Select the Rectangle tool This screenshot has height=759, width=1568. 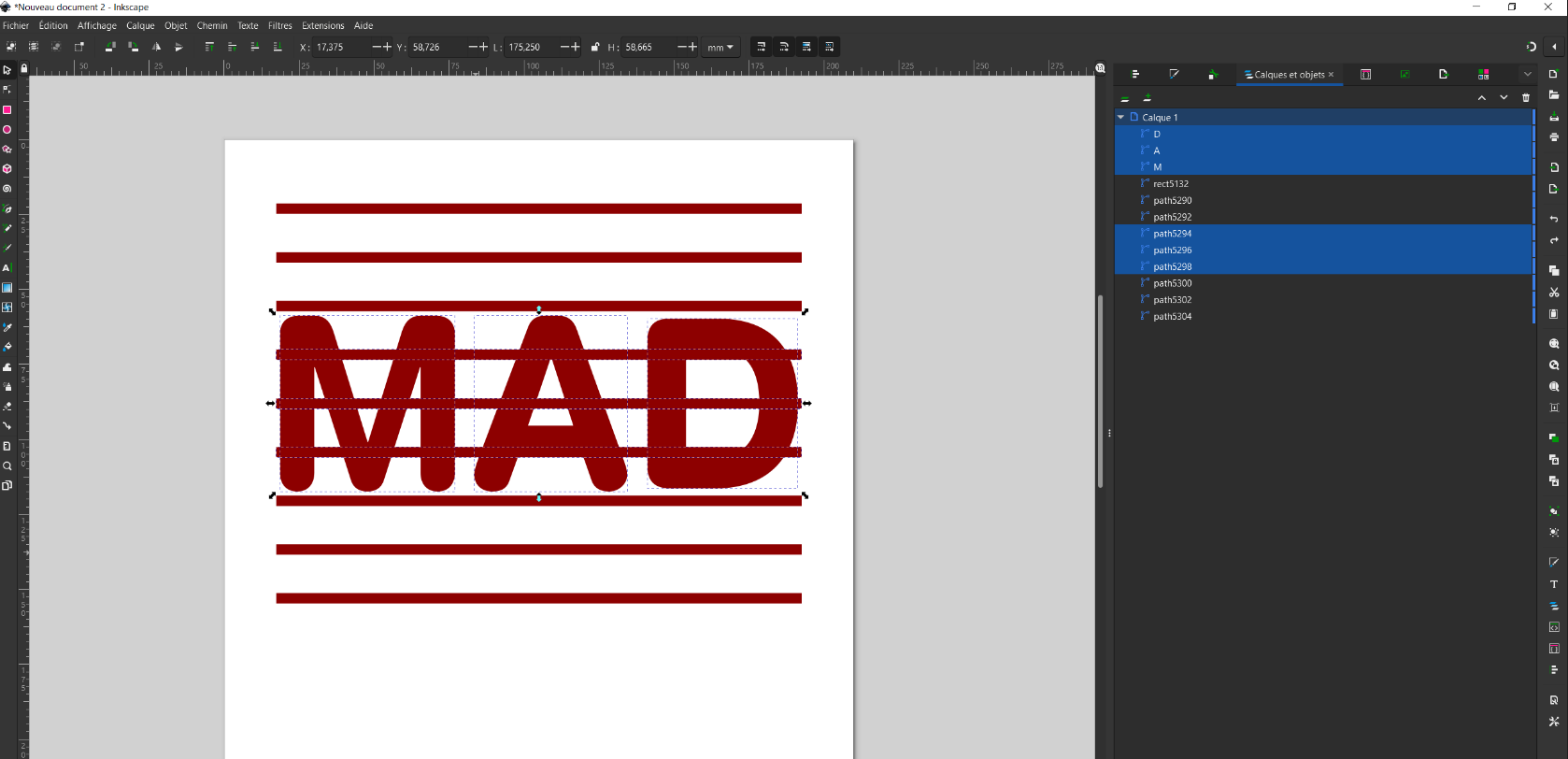pyautogui.click(x=7, y=109)
